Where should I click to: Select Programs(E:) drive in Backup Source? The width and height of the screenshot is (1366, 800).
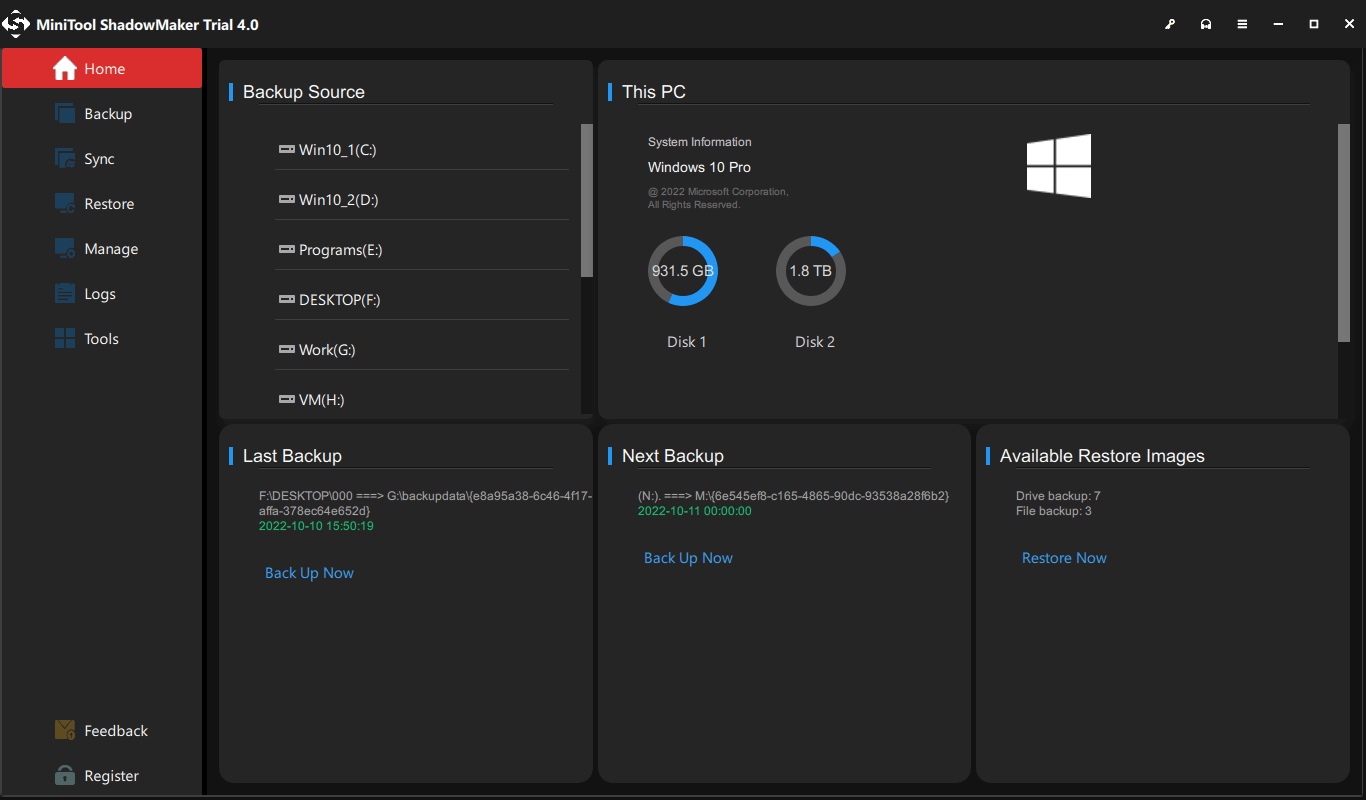pyautogui.click(x=340, y=250)
